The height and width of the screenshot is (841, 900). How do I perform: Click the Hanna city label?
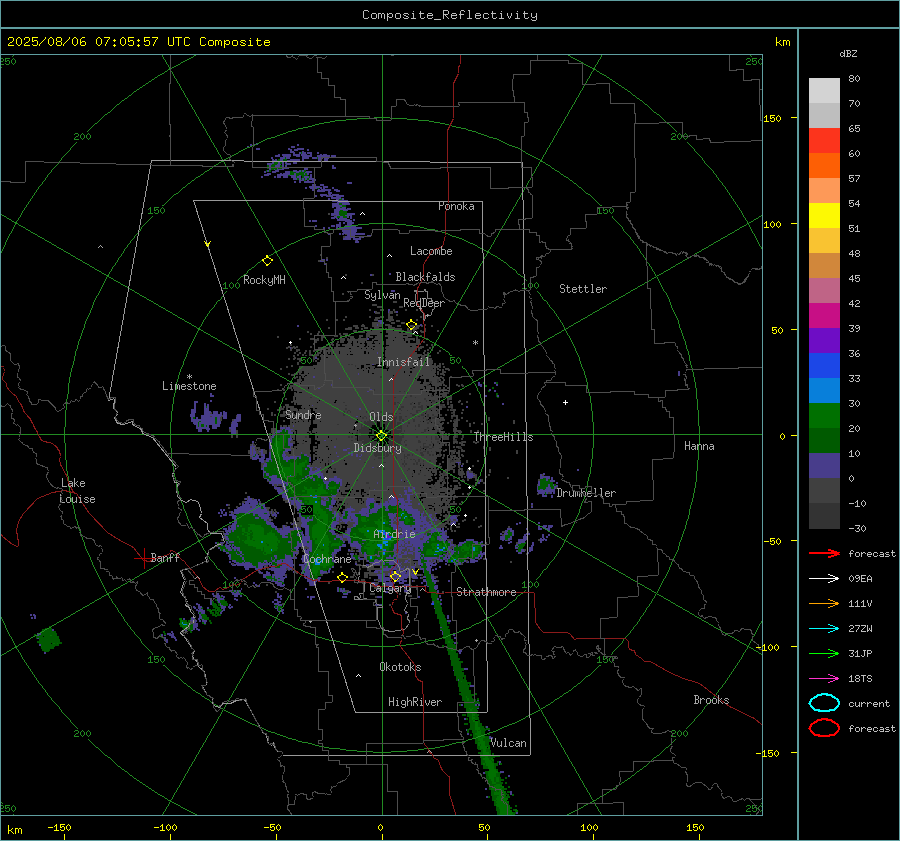(x=699, y=446)
